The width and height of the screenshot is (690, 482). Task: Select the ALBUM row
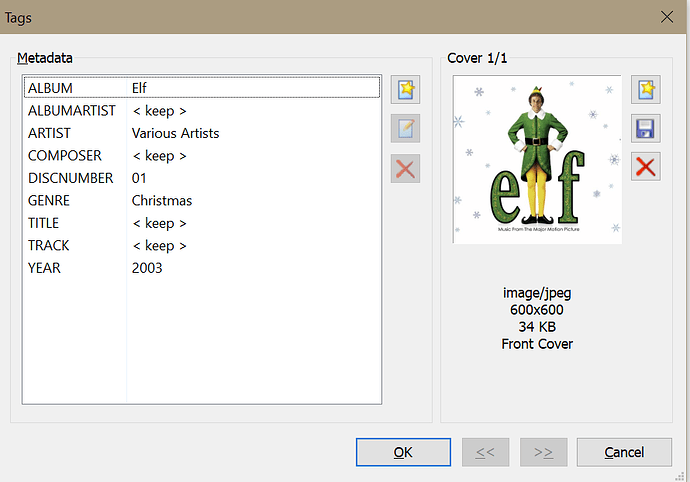(202, 88)
